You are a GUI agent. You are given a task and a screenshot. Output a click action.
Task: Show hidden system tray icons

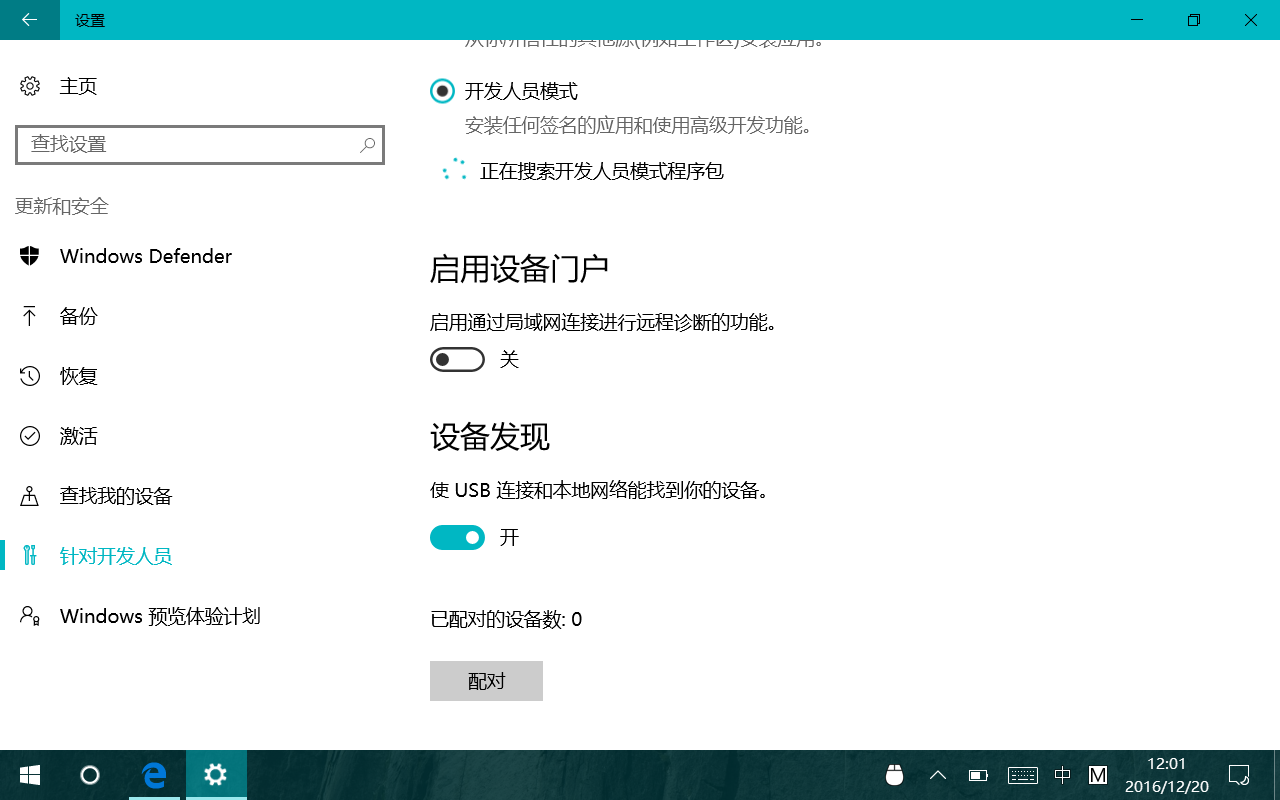pos(938,775)
